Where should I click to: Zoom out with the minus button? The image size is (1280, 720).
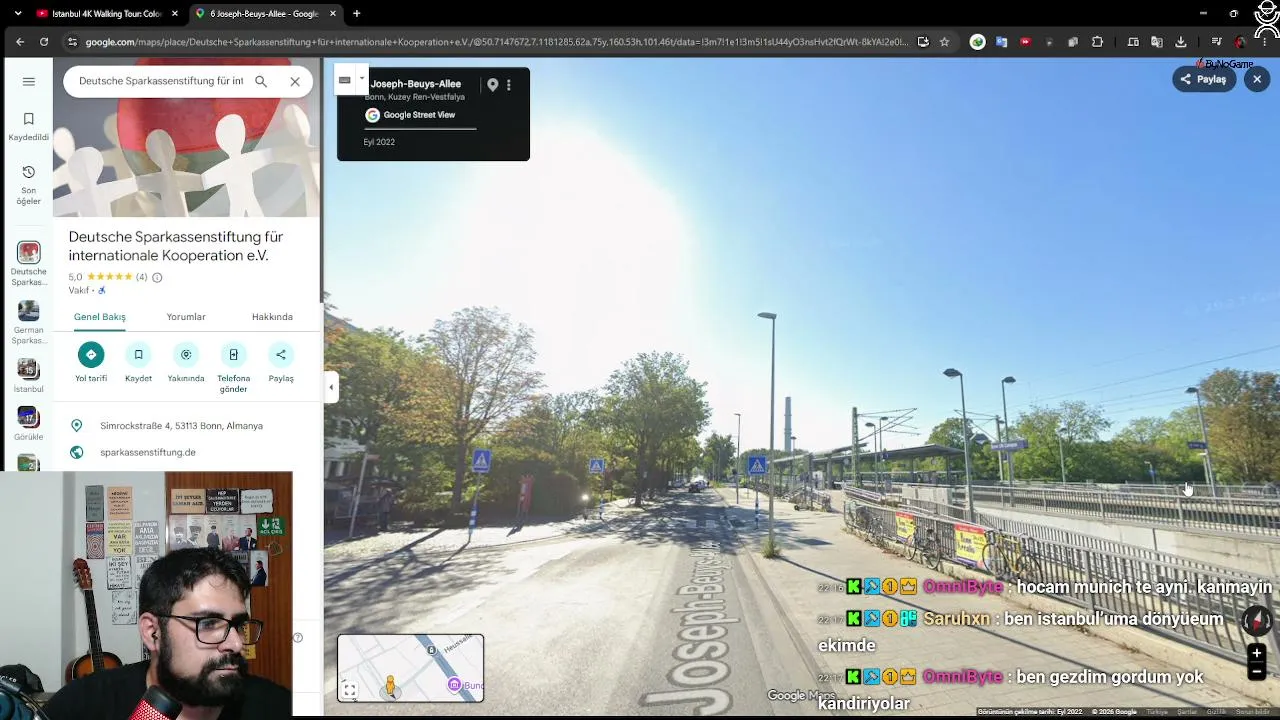(1257, 672)
